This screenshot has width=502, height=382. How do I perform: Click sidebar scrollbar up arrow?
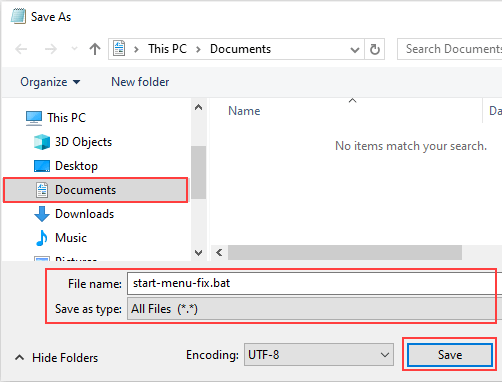tap(199, 107)
